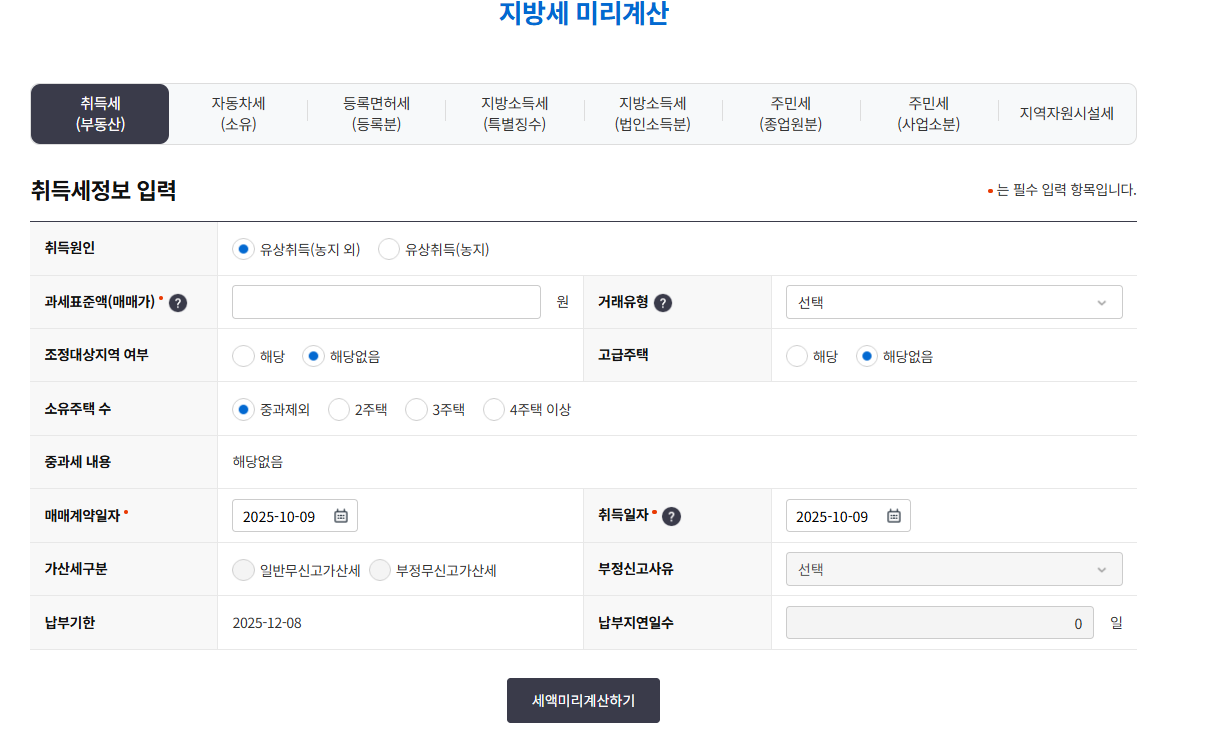Click help icon next to 과세표준액(매매가)
1212x730 pixels.
pos(177,302)
